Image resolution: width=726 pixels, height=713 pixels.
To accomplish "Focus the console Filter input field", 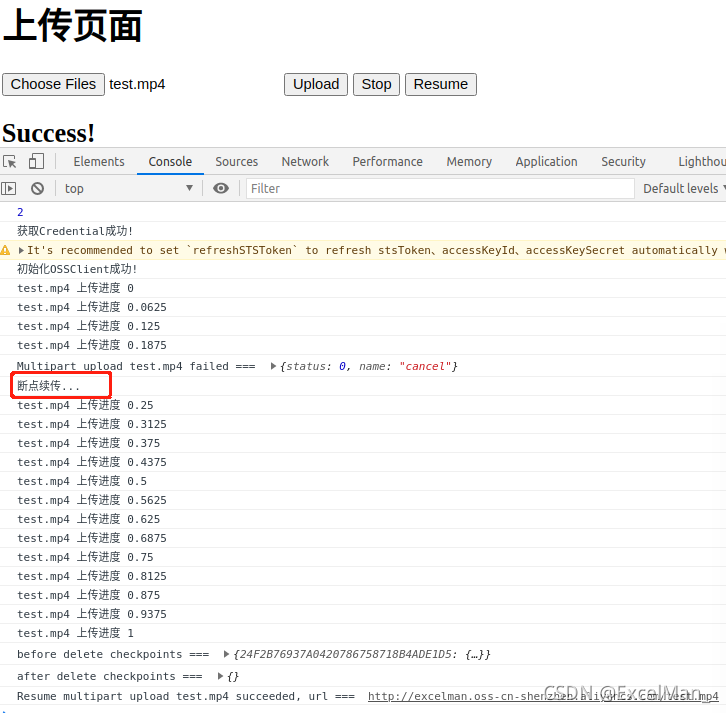I will click(440, 188).
